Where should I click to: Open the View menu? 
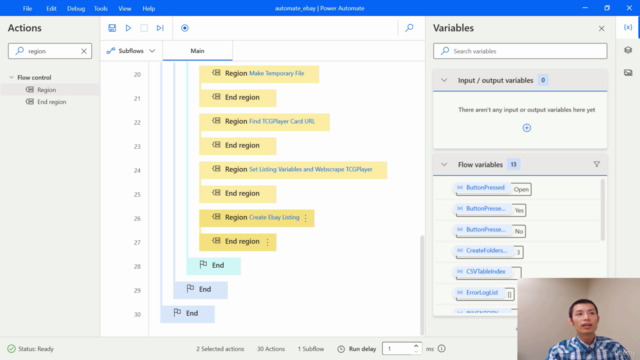tap(124, 8)
